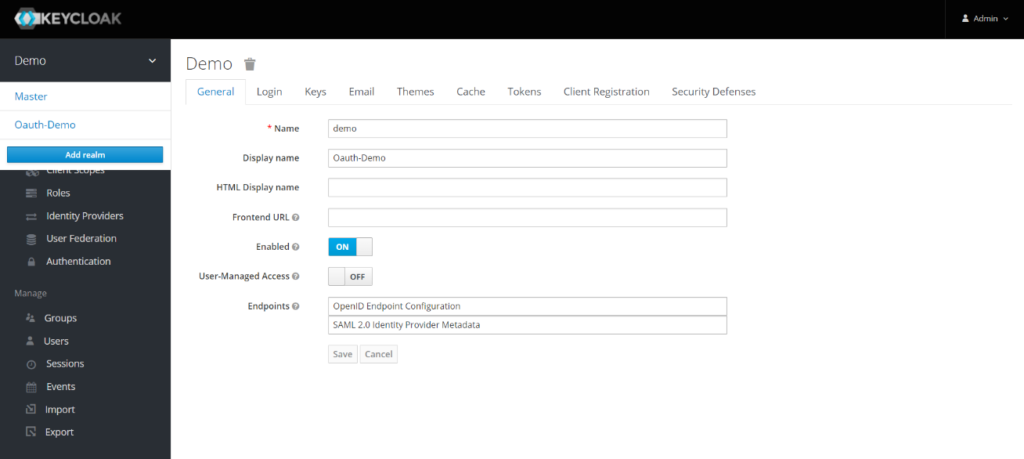
Task: Toggle the Enabled switch off
Action: tap(350, 247)
